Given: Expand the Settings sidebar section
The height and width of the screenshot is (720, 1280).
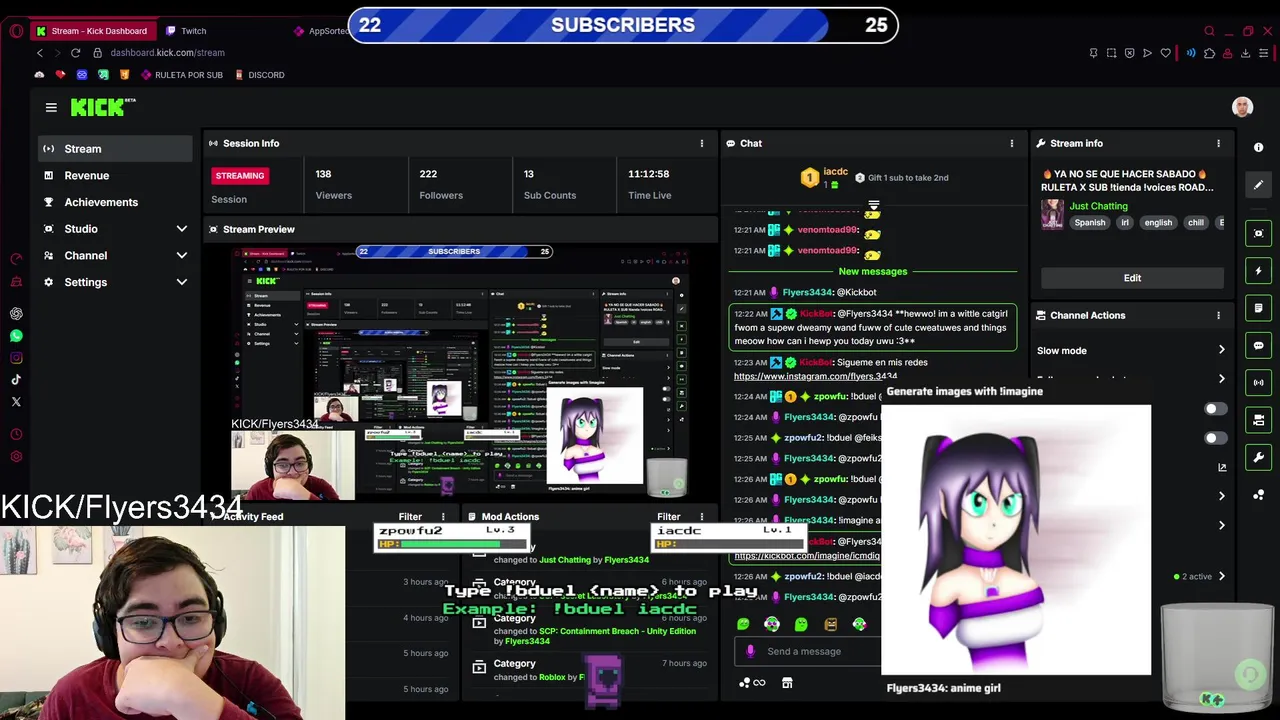Looking at the screenshot, I should tap(182, 282).
